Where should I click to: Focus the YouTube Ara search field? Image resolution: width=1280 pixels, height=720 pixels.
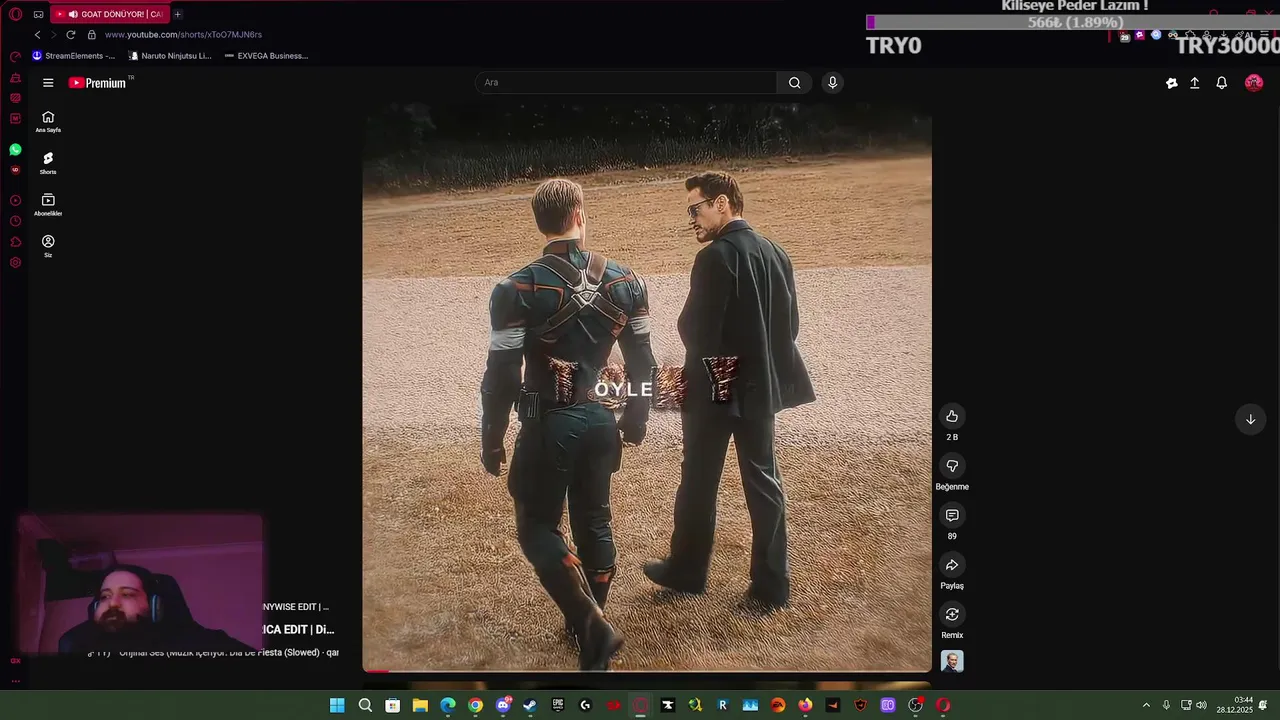pos(625,83)
